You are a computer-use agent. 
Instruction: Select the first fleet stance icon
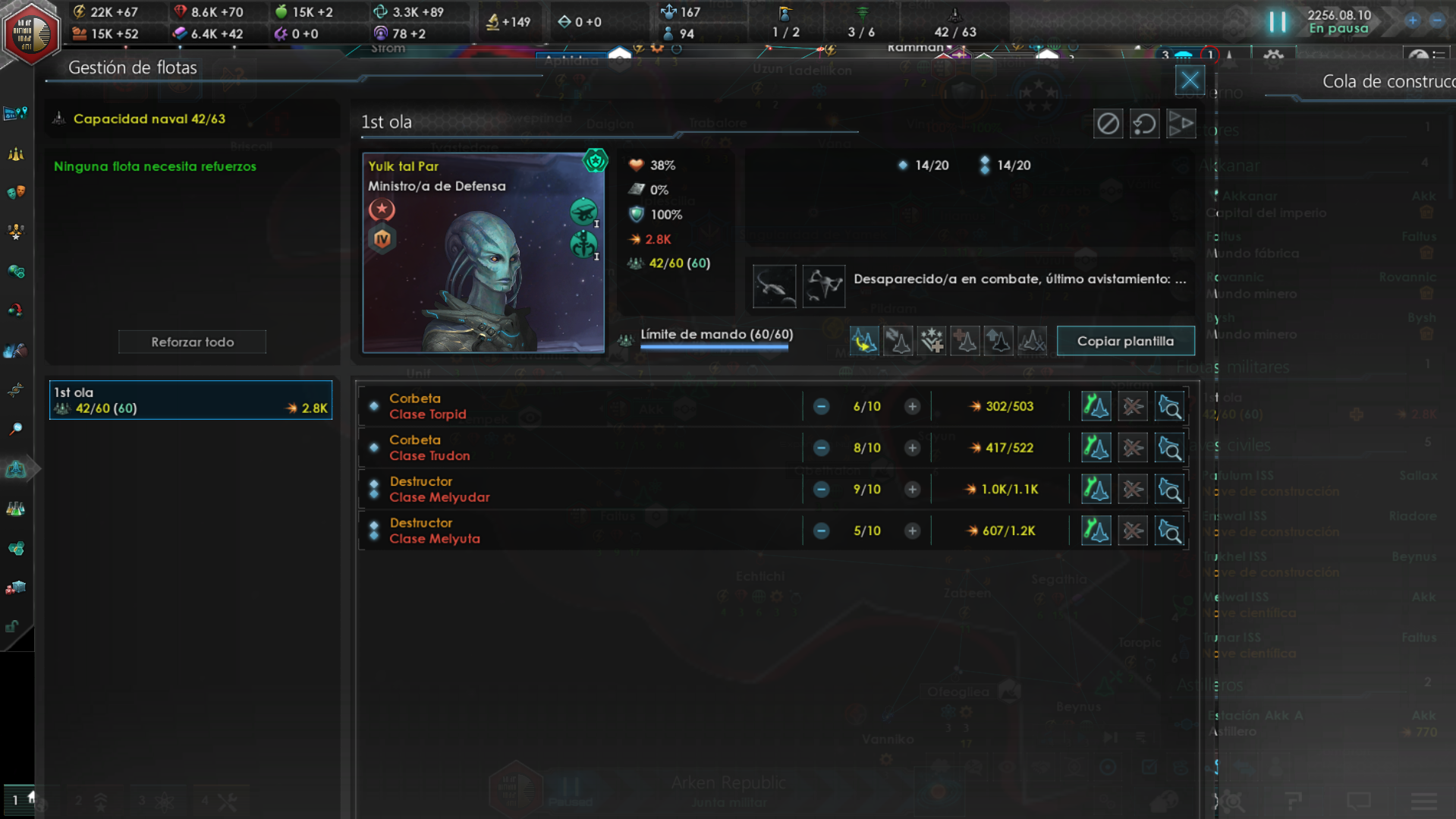(x=864, y=341)
